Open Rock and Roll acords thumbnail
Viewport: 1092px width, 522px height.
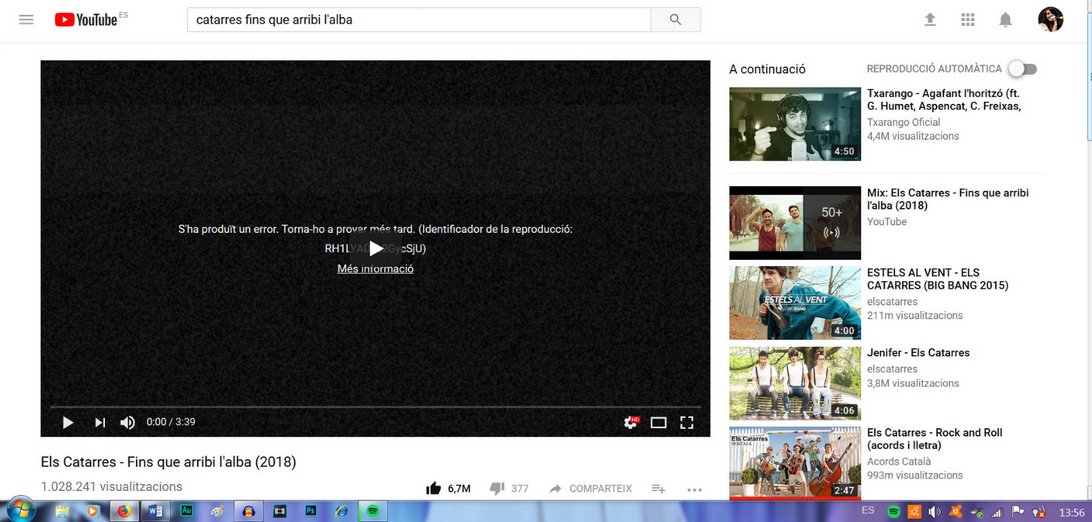point(795,463)
